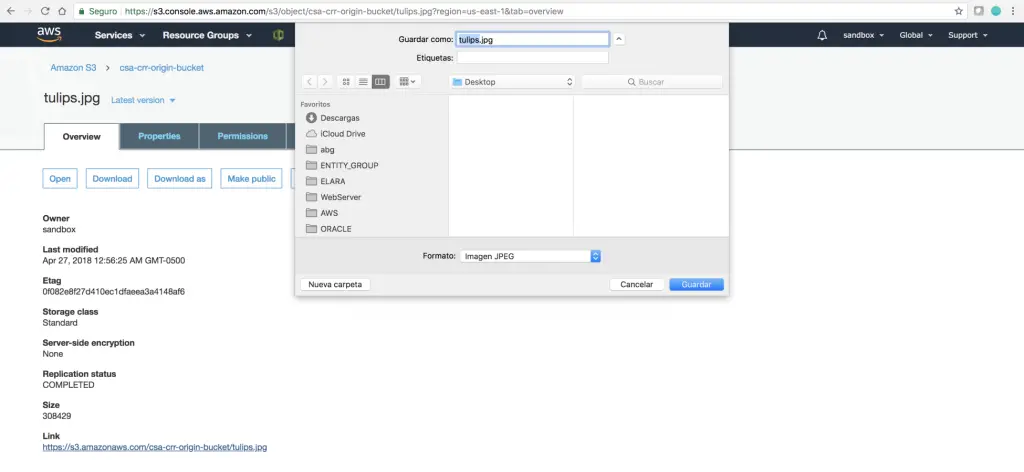
Task: Click the teal profile avatar icon
Action: (x=996, y=11)
